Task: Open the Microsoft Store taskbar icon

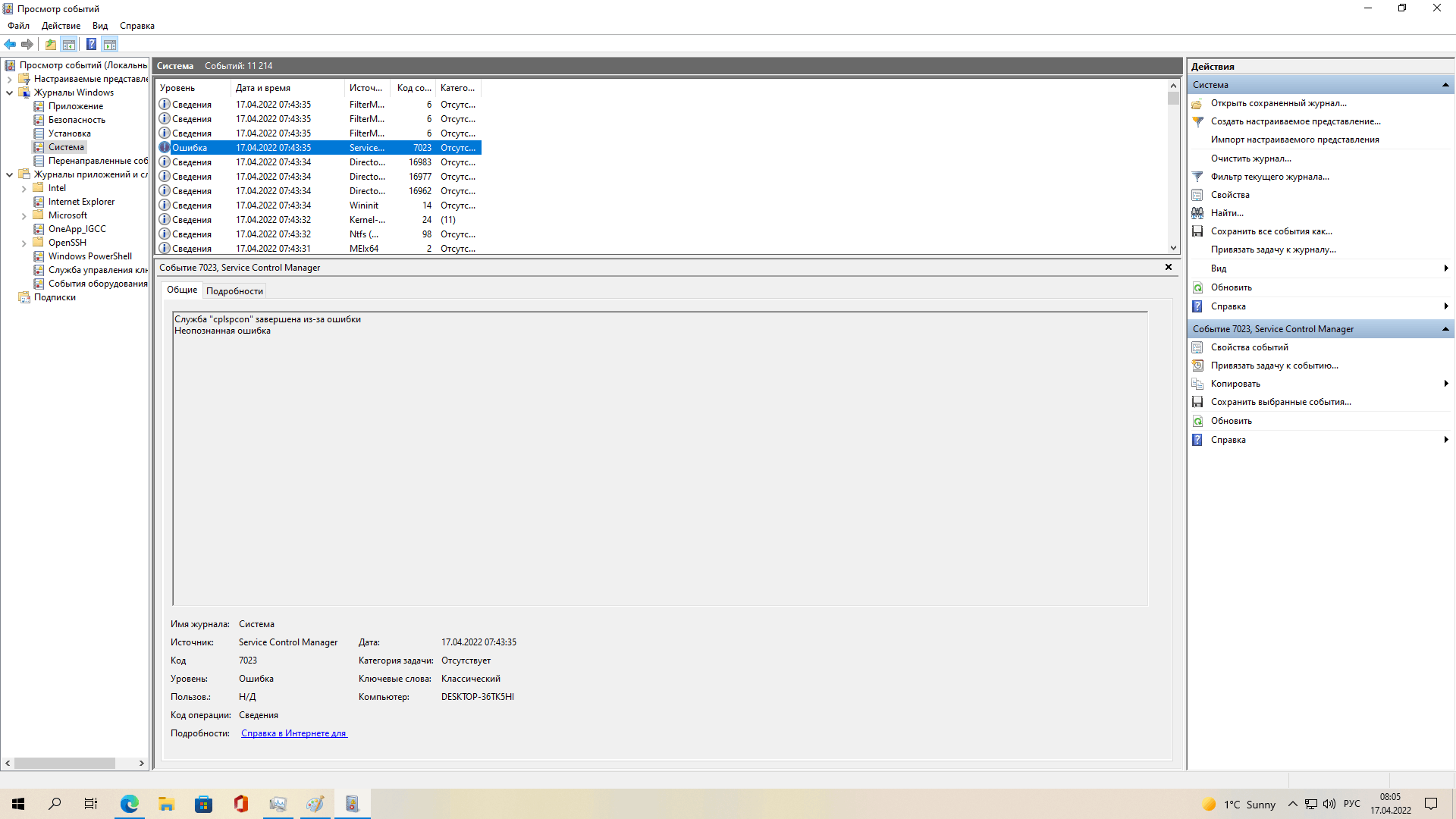Action: 203,804
